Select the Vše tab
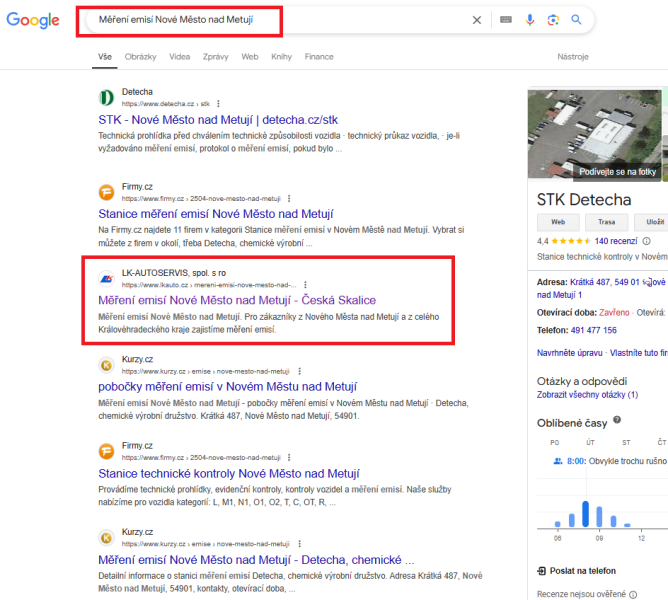 tap(105, 57)
